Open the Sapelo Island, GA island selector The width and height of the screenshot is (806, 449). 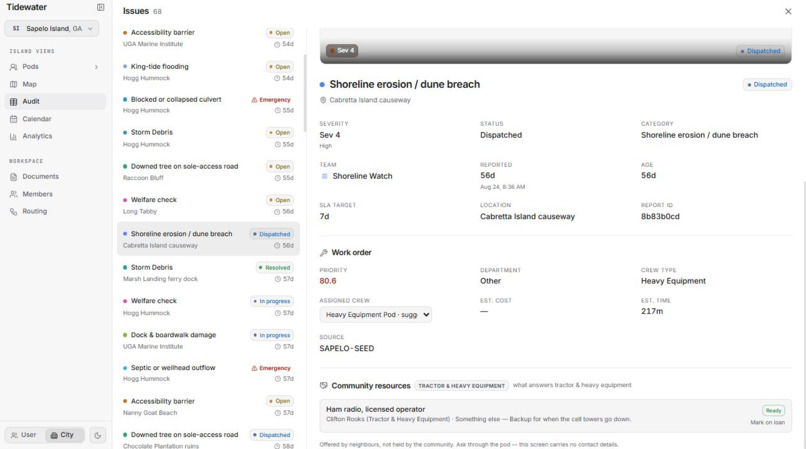[51, 29]
